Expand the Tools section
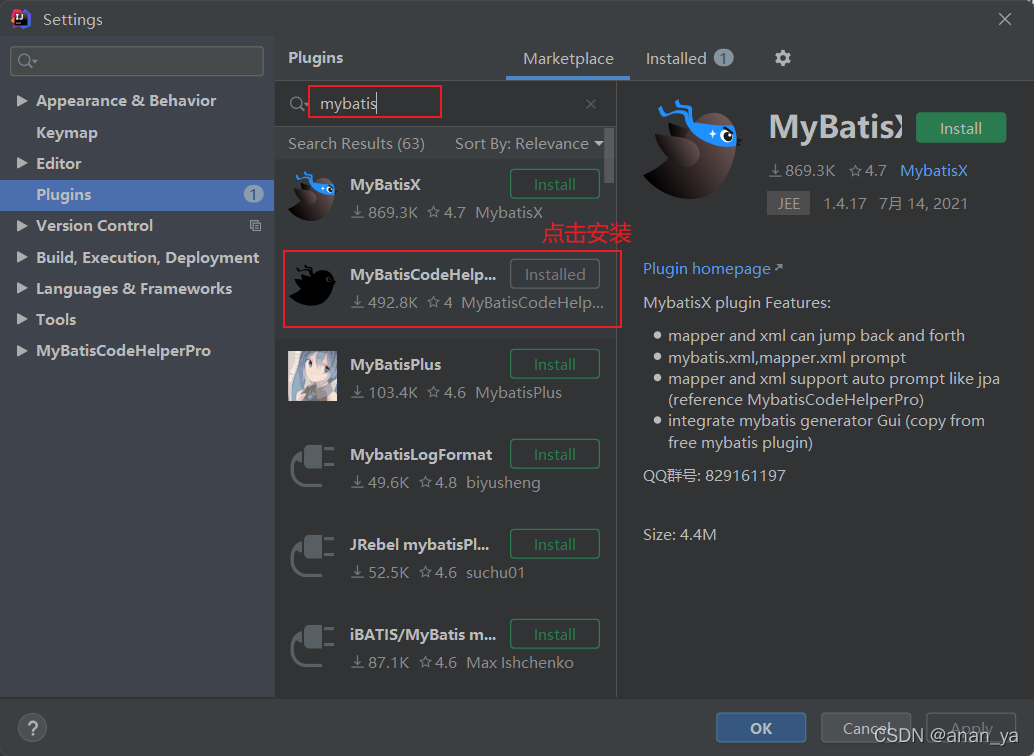The width and height of the screenshot is (1034, 756). (x=22, y=319)
